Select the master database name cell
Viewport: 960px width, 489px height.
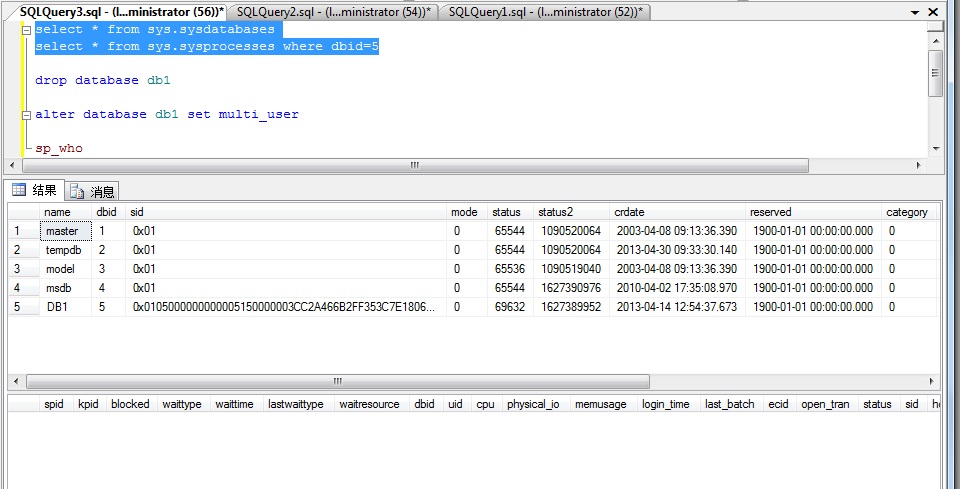[x=65, y=231]
